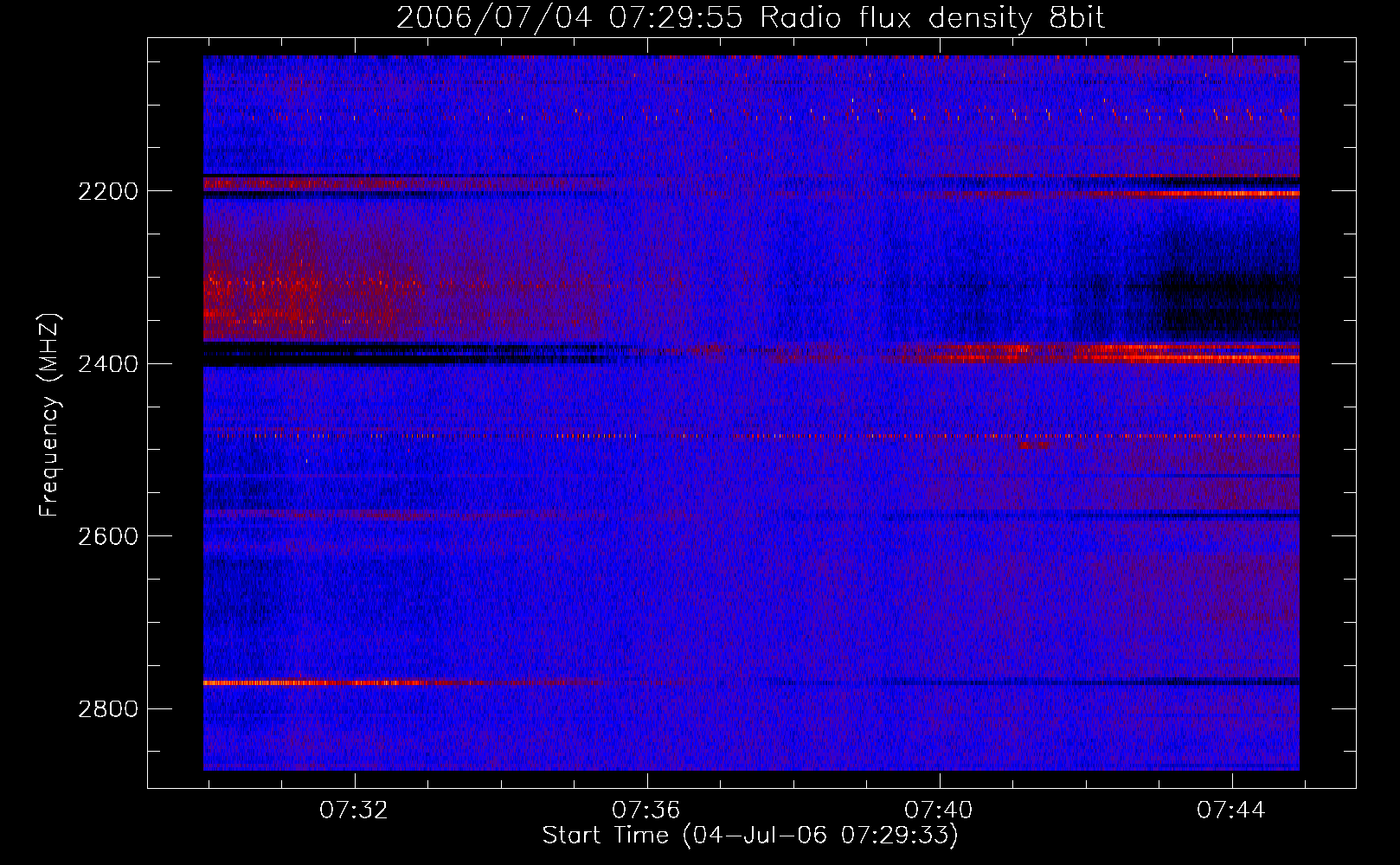The image size is (1400, 865).
Task: Click the plot title showing 2006/07/04 07:29:55
Action: 750,18
